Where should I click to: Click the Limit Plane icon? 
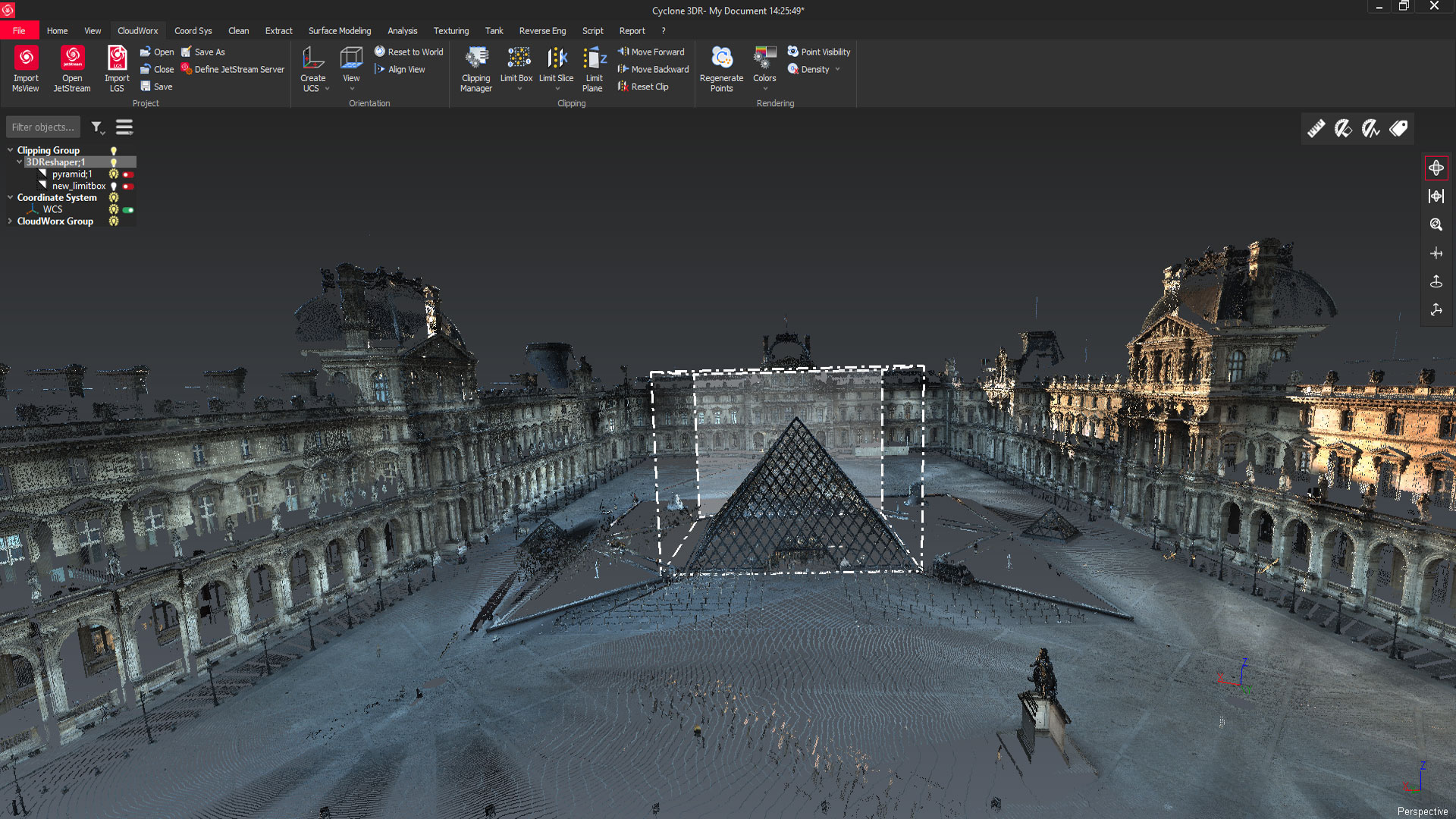tap(594, 59)
